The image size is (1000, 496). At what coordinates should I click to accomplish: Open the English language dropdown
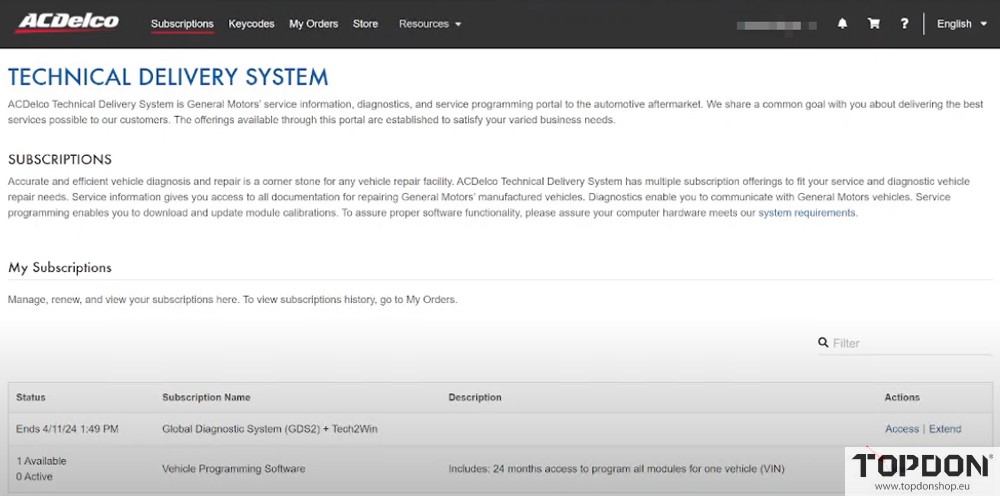tap(960, 24)
